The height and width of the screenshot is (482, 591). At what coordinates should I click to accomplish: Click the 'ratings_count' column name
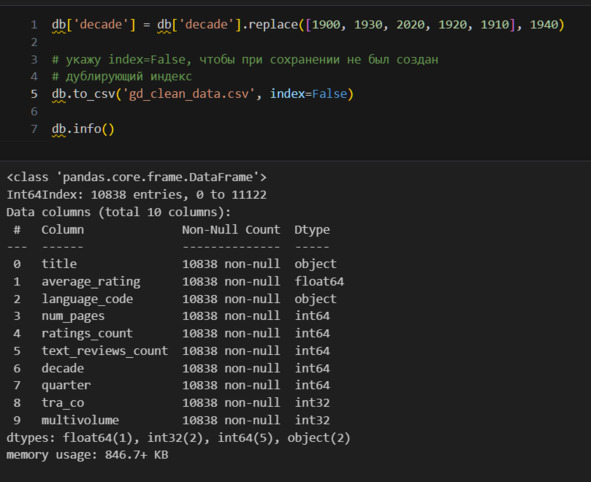click(x=87, y=334)
